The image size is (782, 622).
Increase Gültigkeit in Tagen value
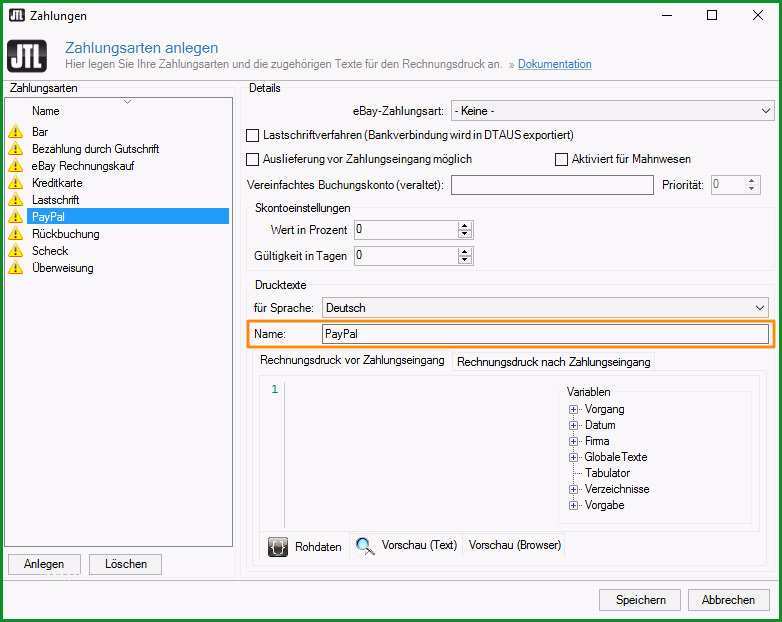click(465, 252)
